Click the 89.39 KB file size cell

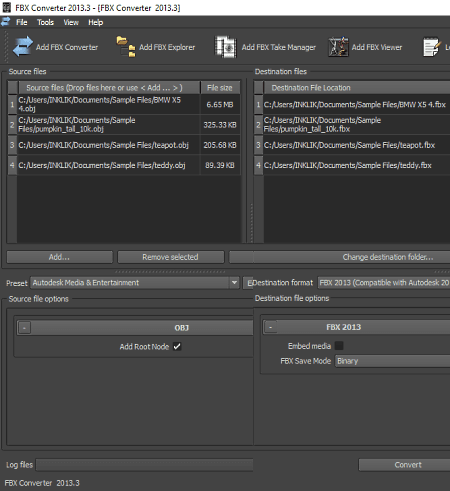(220, 165)
